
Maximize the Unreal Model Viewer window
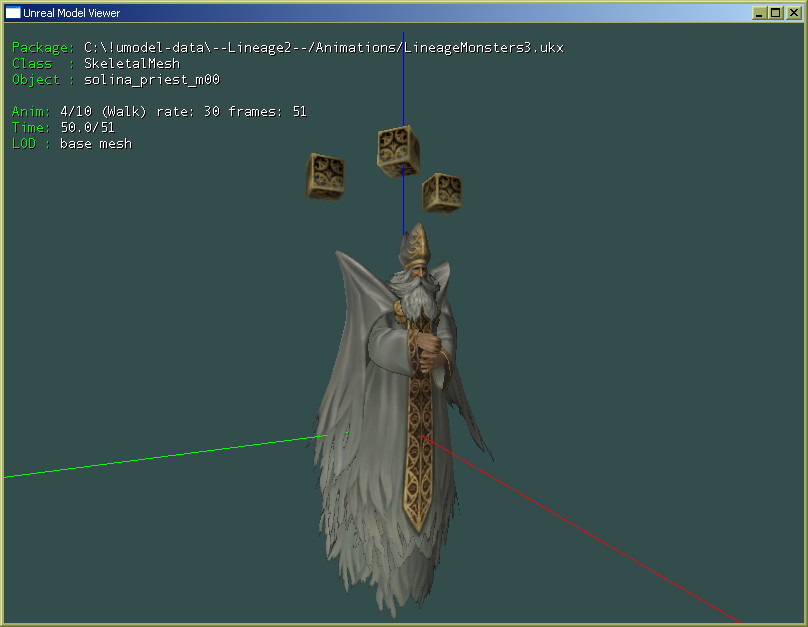tap(776, 13)
